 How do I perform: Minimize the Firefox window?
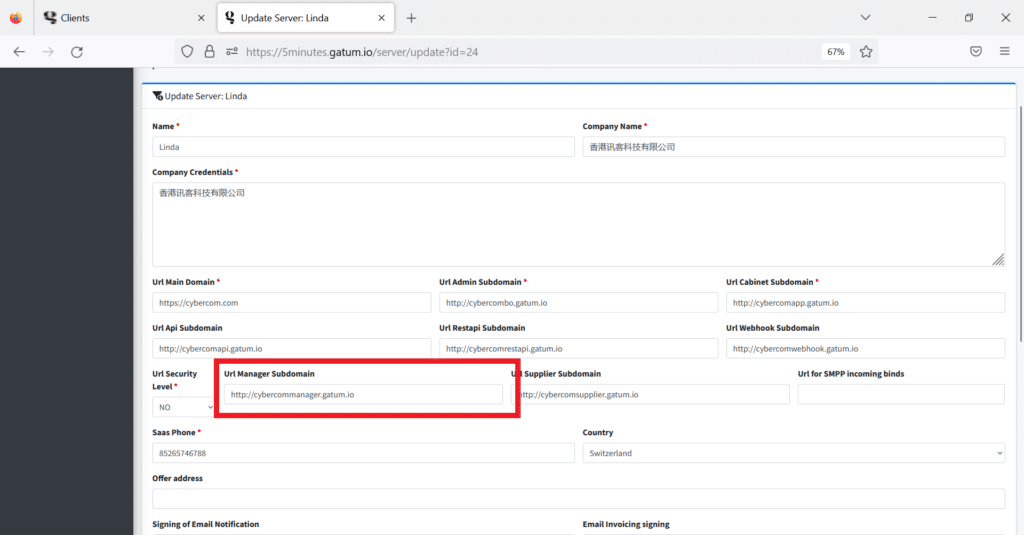(933, 18)
